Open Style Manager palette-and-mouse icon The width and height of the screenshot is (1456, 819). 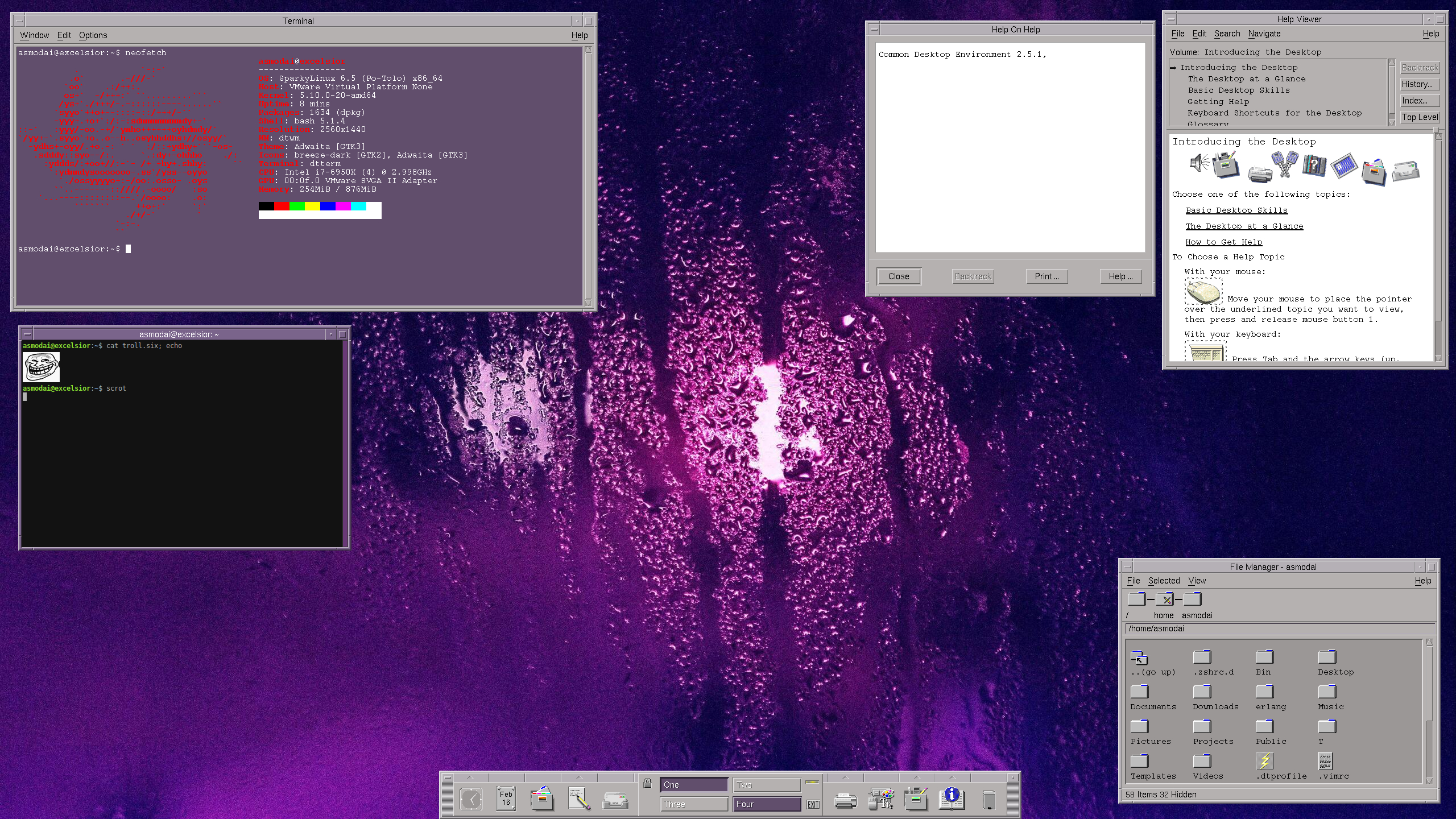[x=881, y=799]
